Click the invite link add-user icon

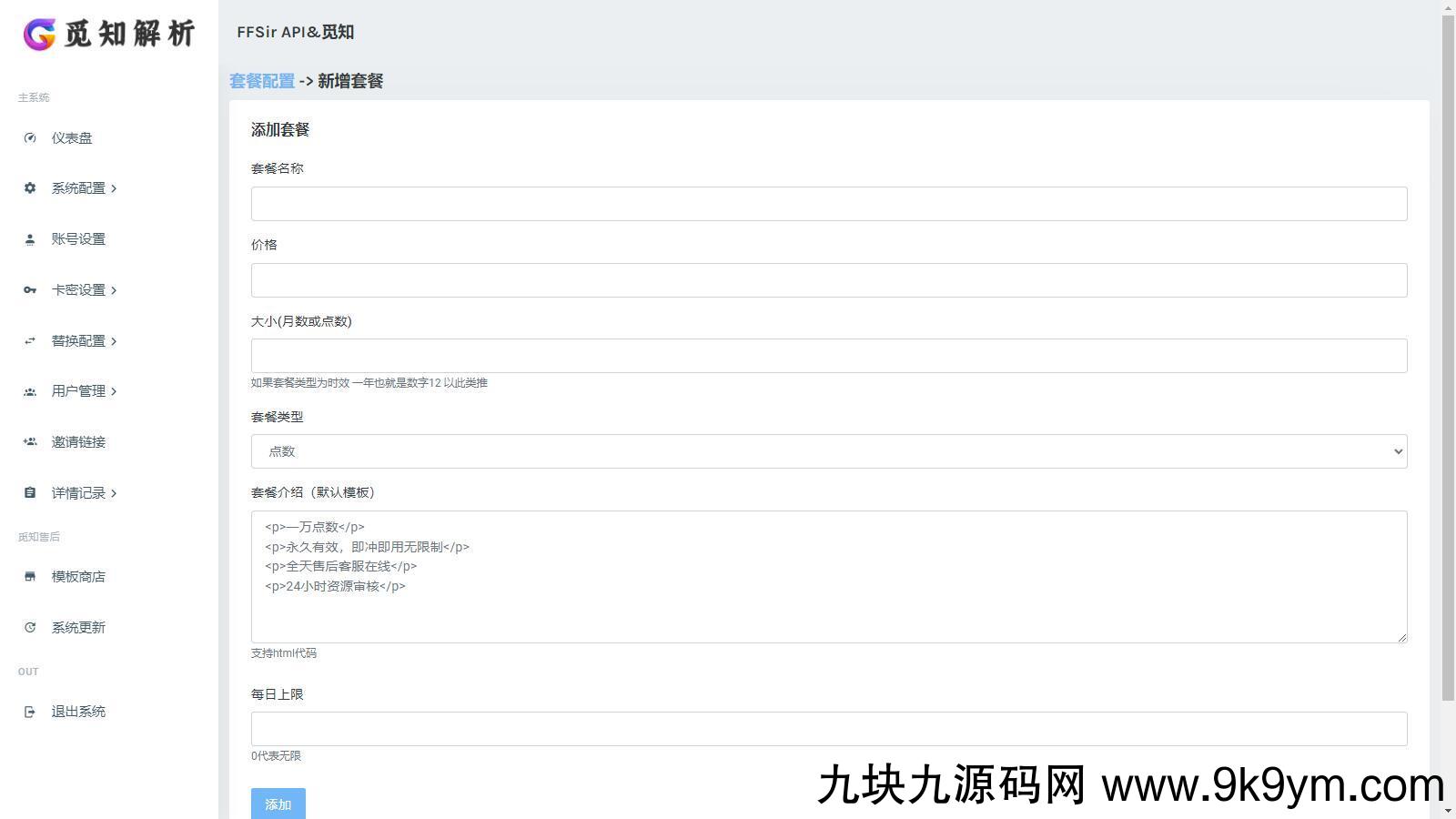point(30,442)
